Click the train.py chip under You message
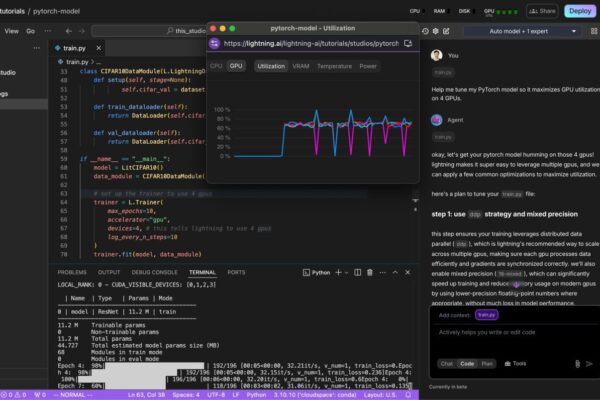Viewport: 600px width, 400px height. point(443,72)
